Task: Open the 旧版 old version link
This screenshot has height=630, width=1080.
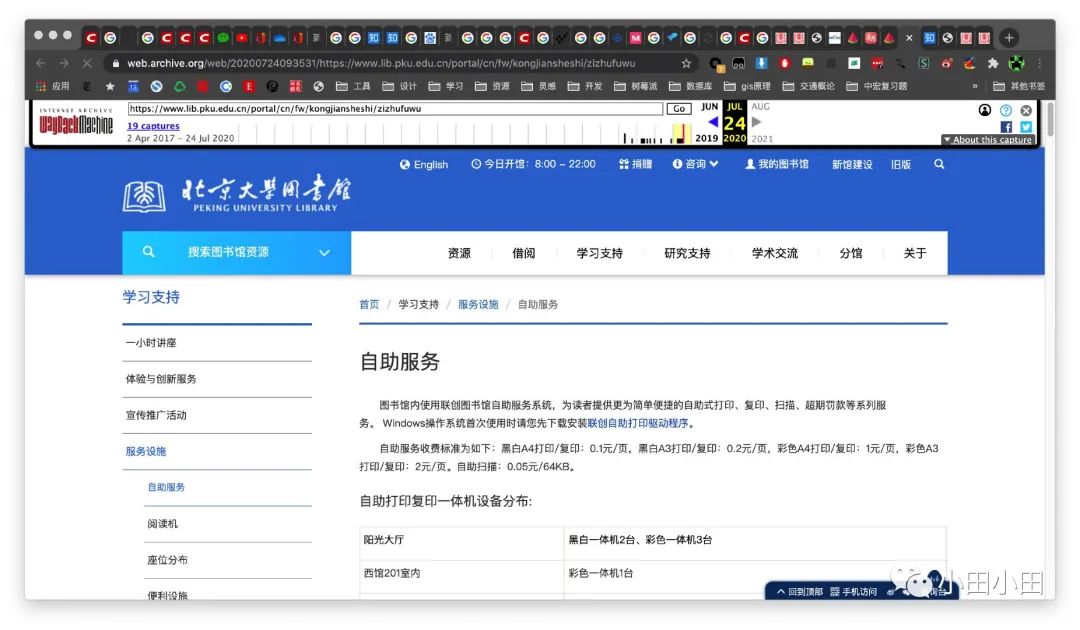Action: [x=901, y=165]
